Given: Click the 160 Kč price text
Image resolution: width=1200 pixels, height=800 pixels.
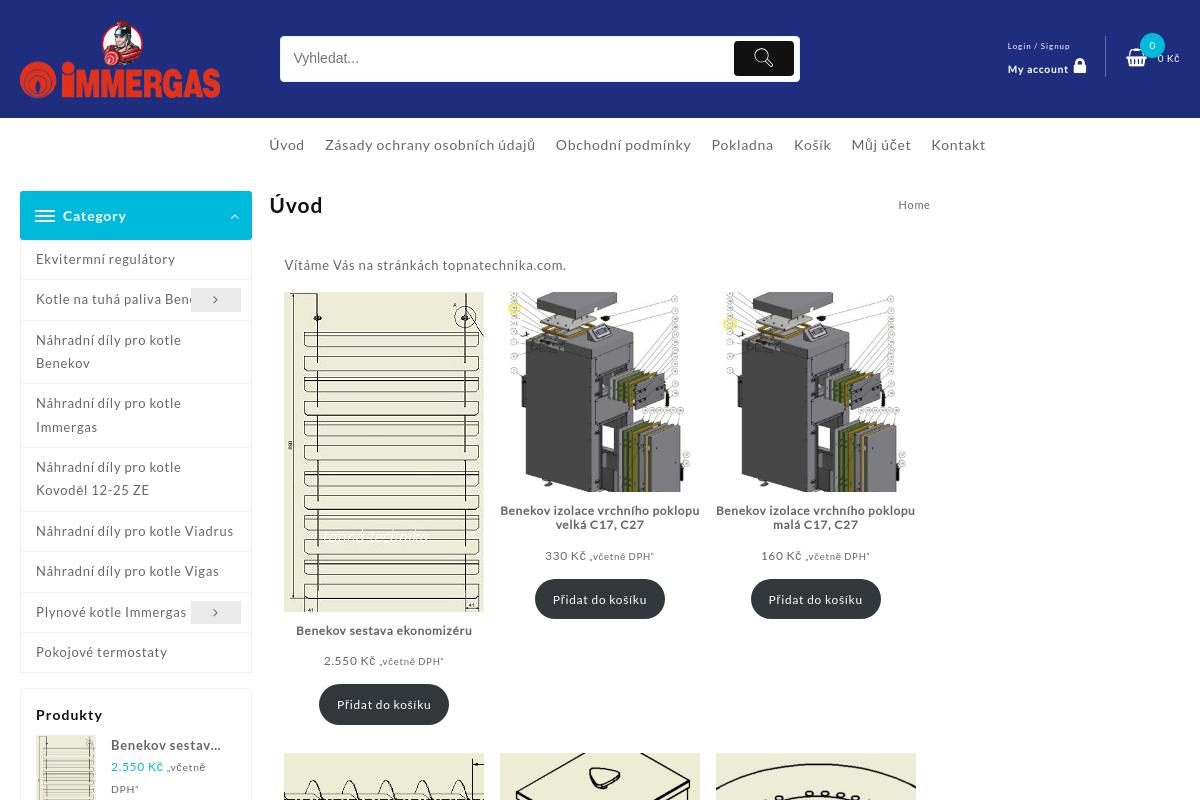Looking at the screenshot, I should [782, 556].
